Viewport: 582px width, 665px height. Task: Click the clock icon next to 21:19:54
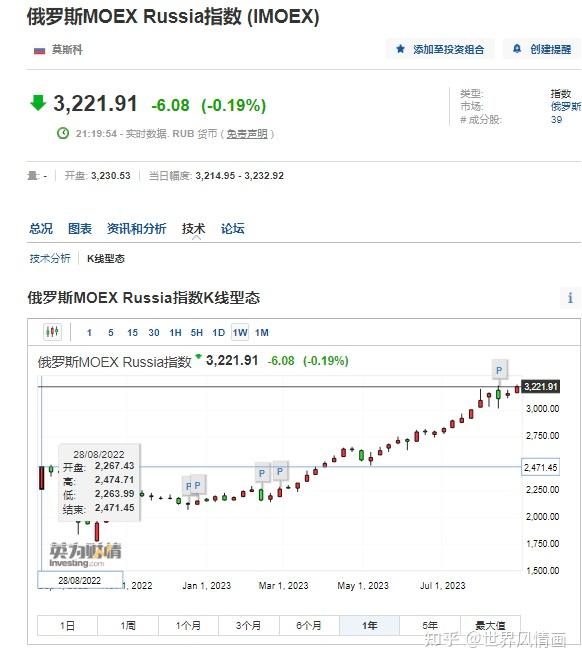(x=63, y=134)
